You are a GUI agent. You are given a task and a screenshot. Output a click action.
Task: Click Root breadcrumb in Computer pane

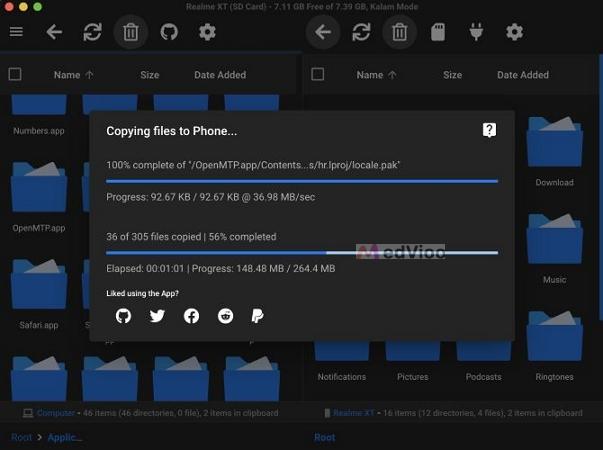[22, 437]
